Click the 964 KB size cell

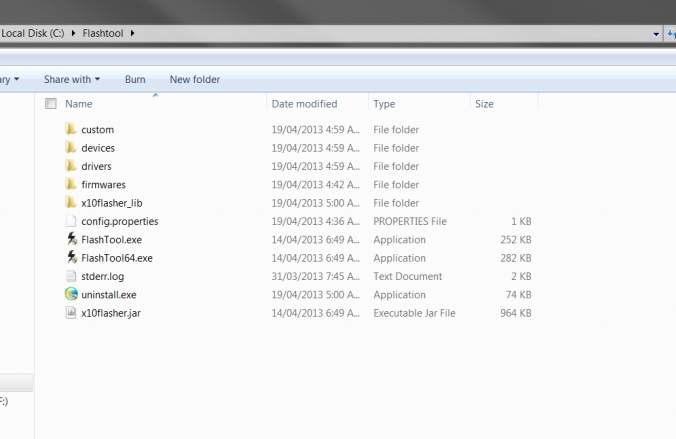tap(516, 313)
